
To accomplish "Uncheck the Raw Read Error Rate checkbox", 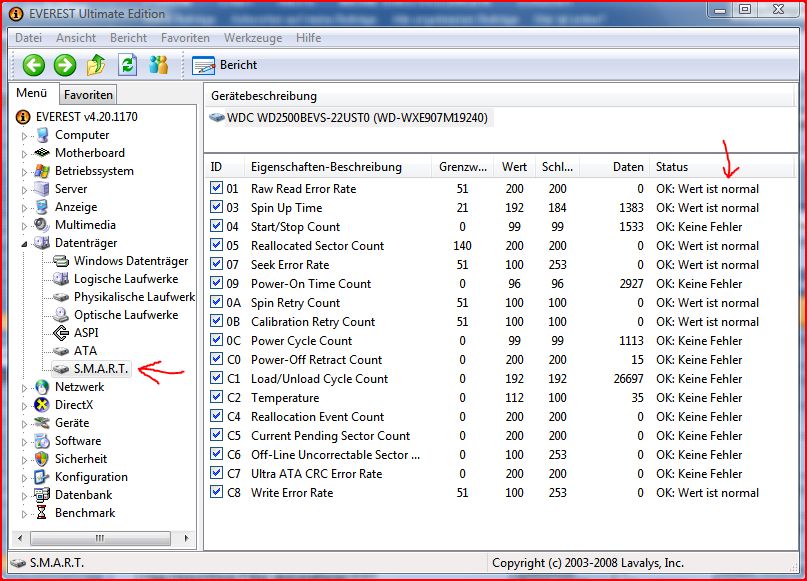I will (216, 188).
